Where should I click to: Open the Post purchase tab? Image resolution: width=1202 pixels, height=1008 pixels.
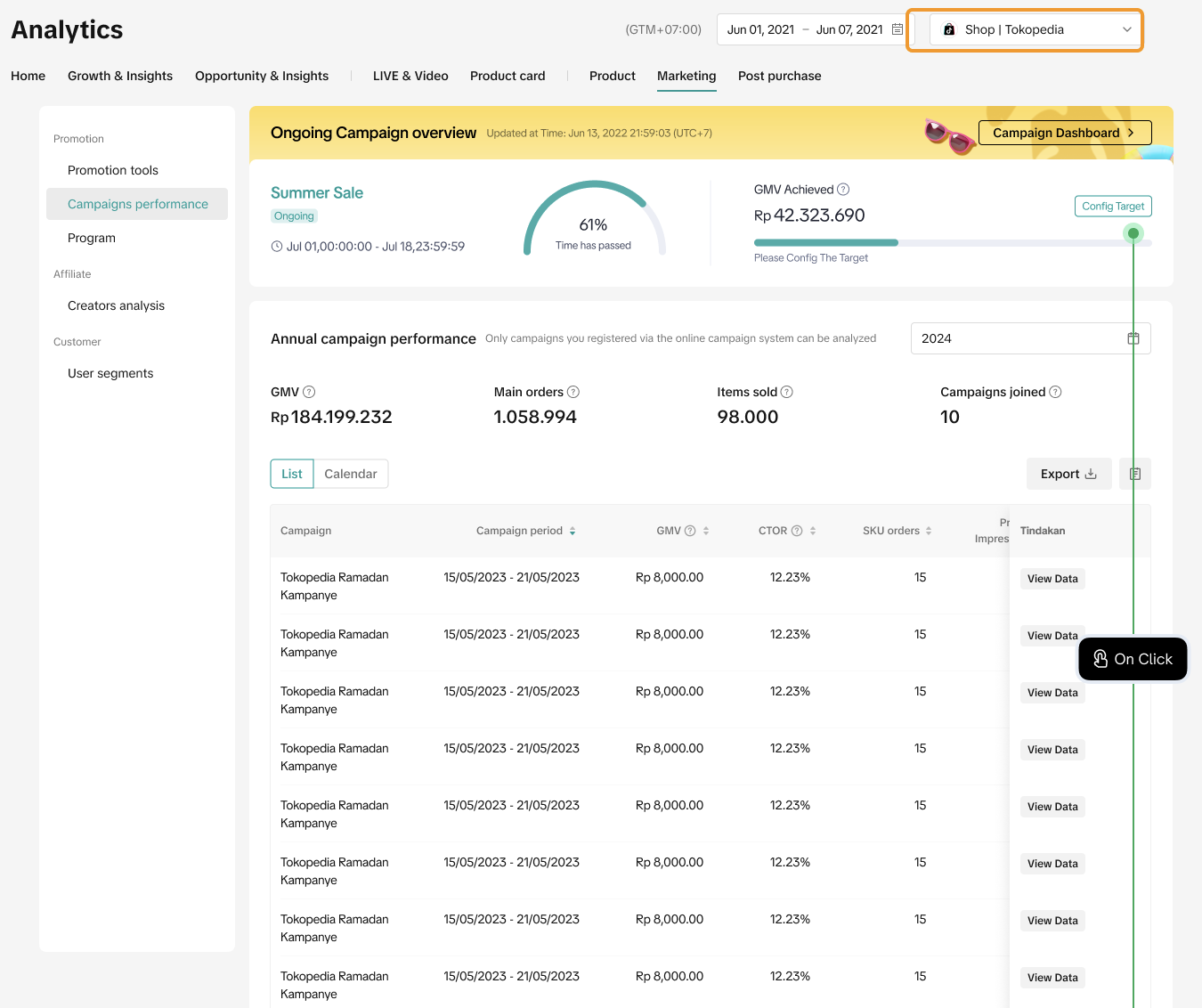(779, 76)
